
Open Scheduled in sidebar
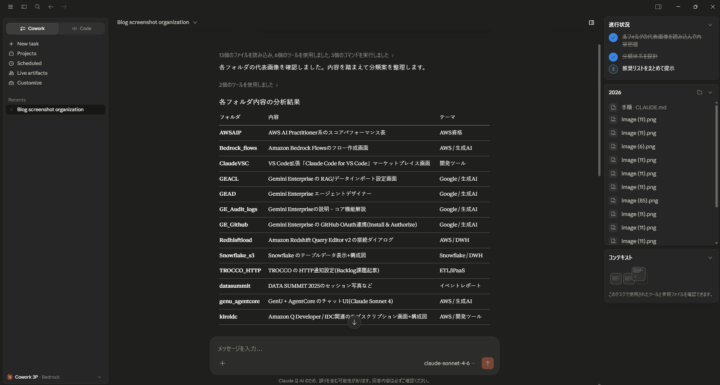click(29, 63)
